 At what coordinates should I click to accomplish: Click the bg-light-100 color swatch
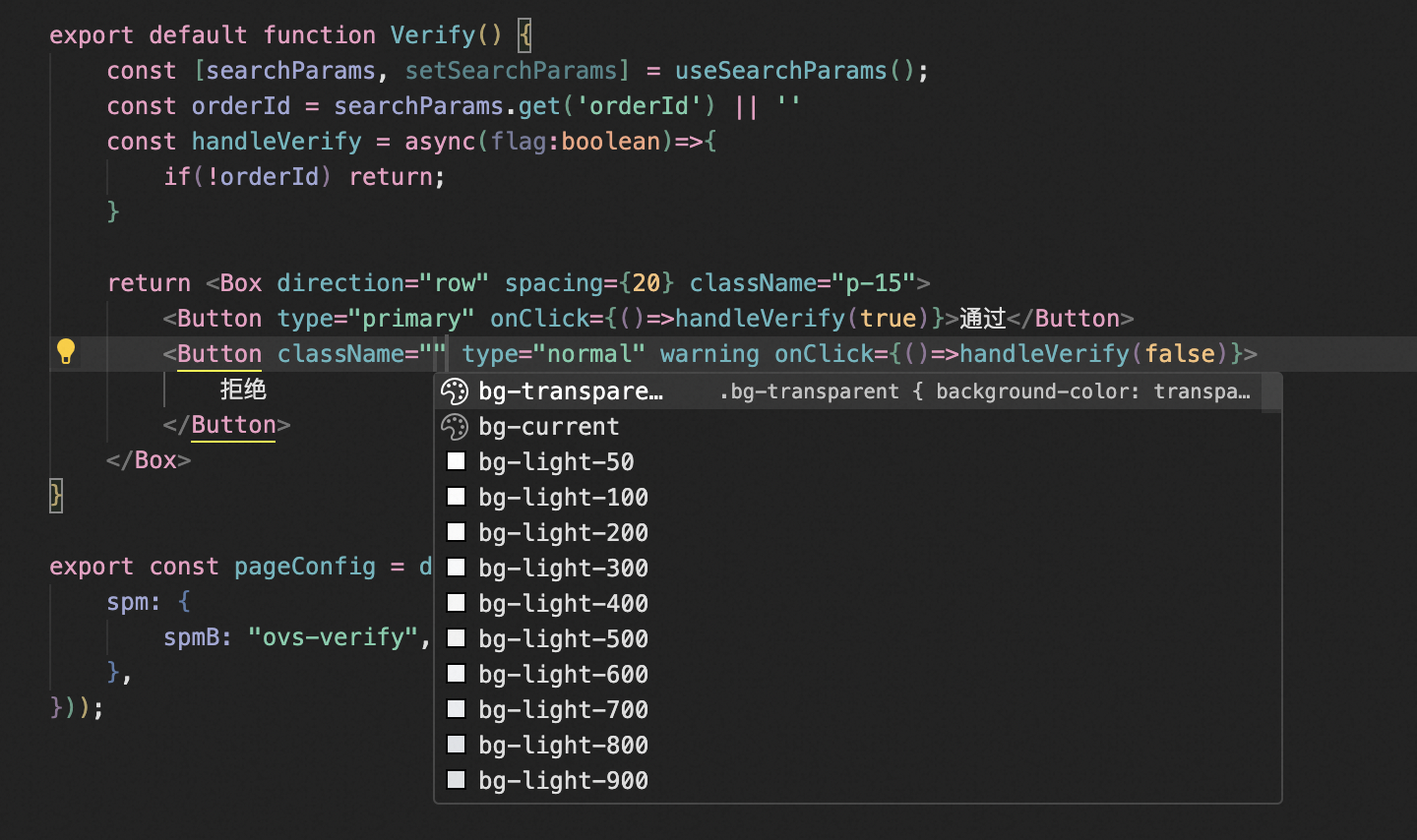point(456,497)
